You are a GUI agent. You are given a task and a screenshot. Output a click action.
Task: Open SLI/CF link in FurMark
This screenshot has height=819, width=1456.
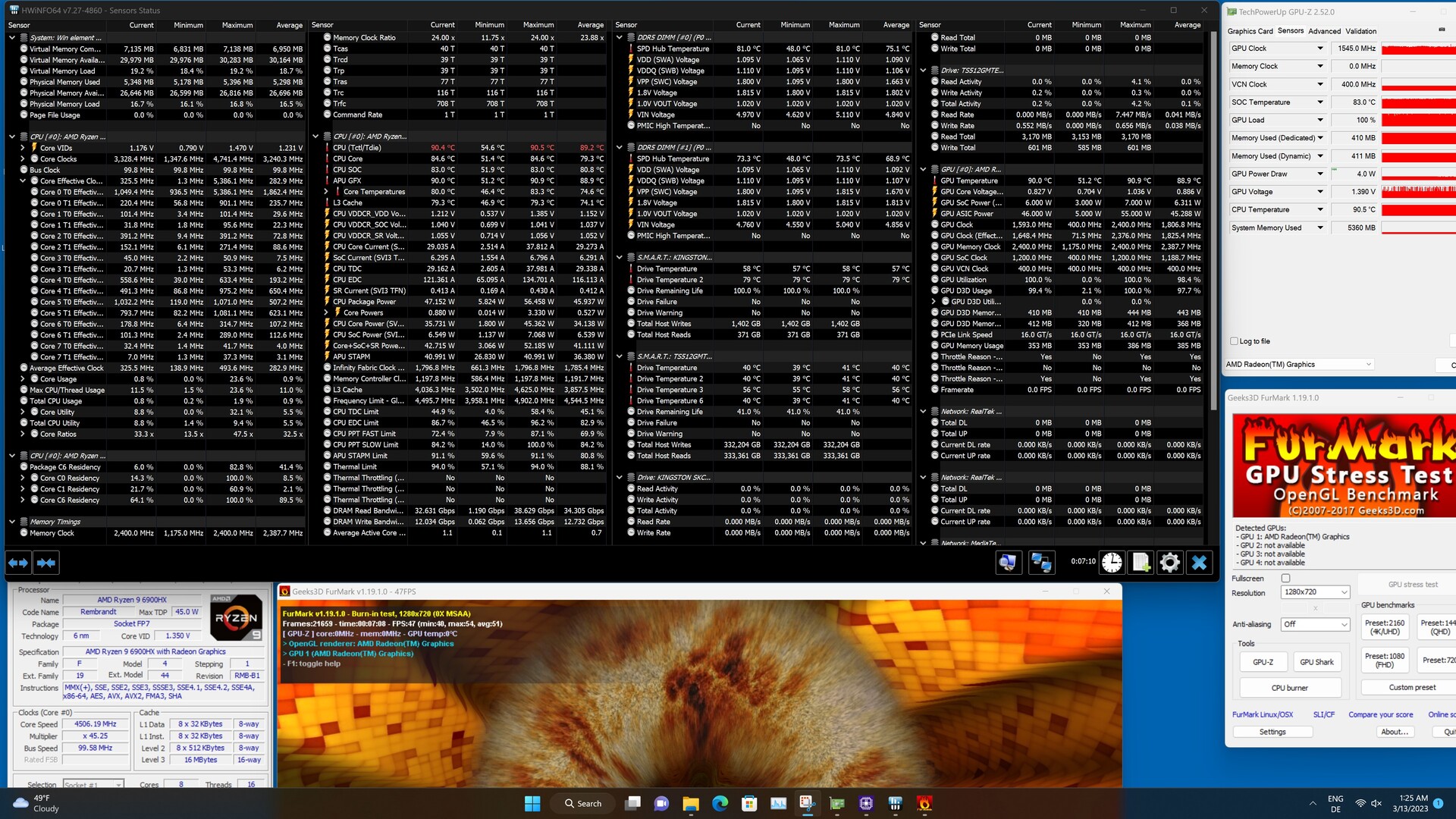click(1323, 714)
